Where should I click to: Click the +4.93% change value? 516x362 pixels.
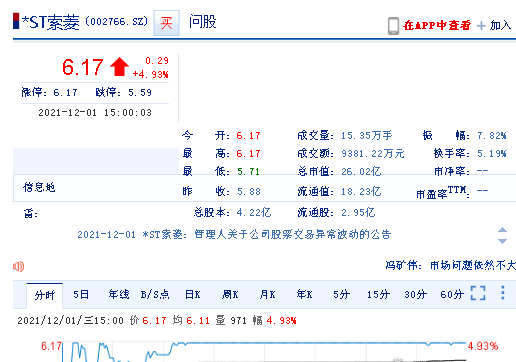click(150, 74)
